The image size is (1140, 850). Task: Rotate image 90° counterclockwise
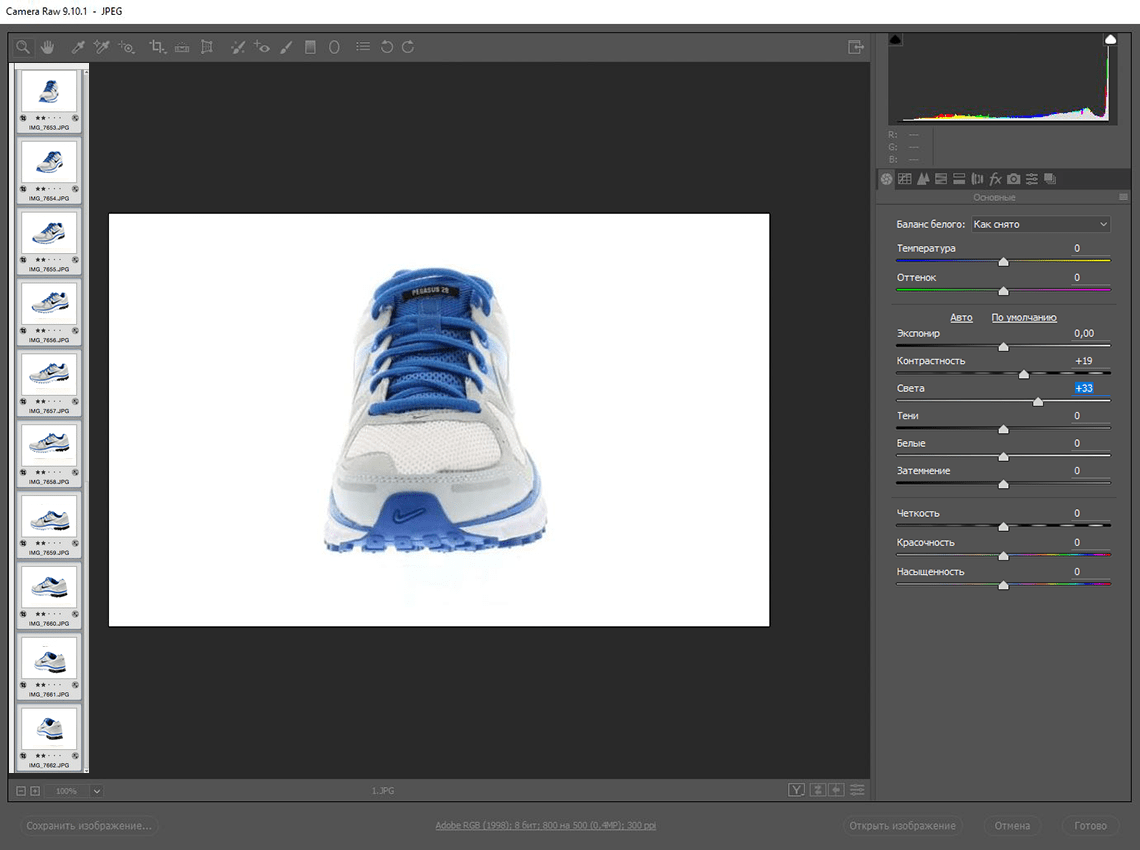coord(387,47)
